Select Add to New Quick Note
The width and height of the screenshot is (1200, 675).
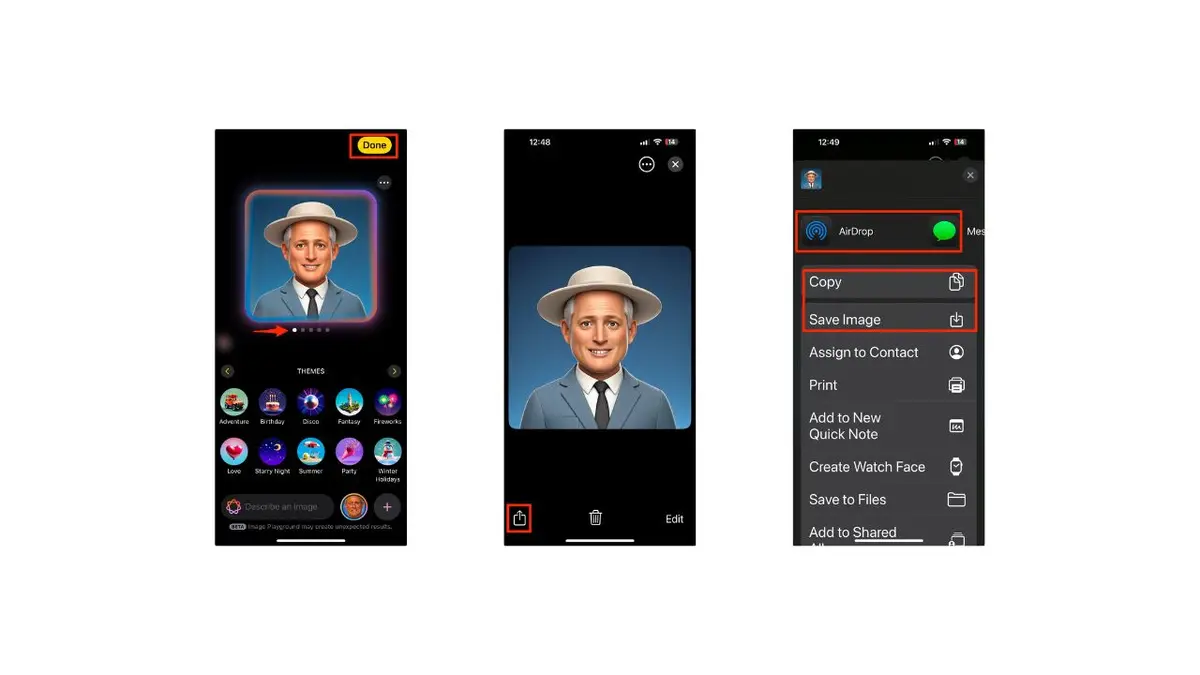tap(889, 426)
